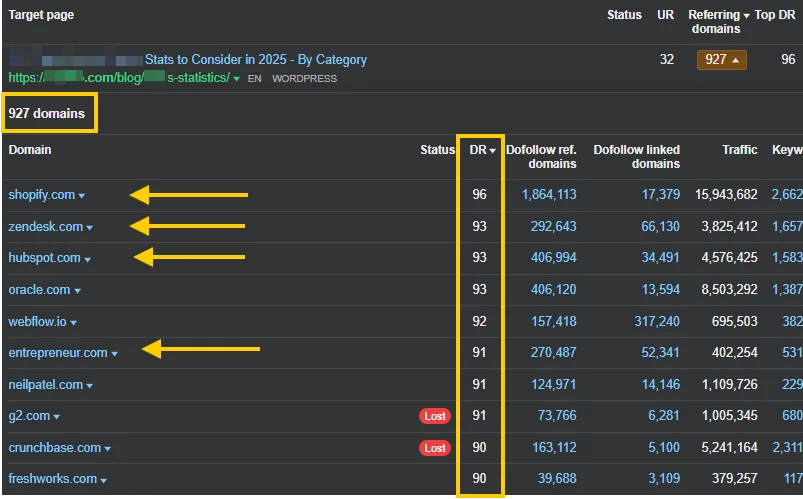Select the UR value 32

[666, 59]
